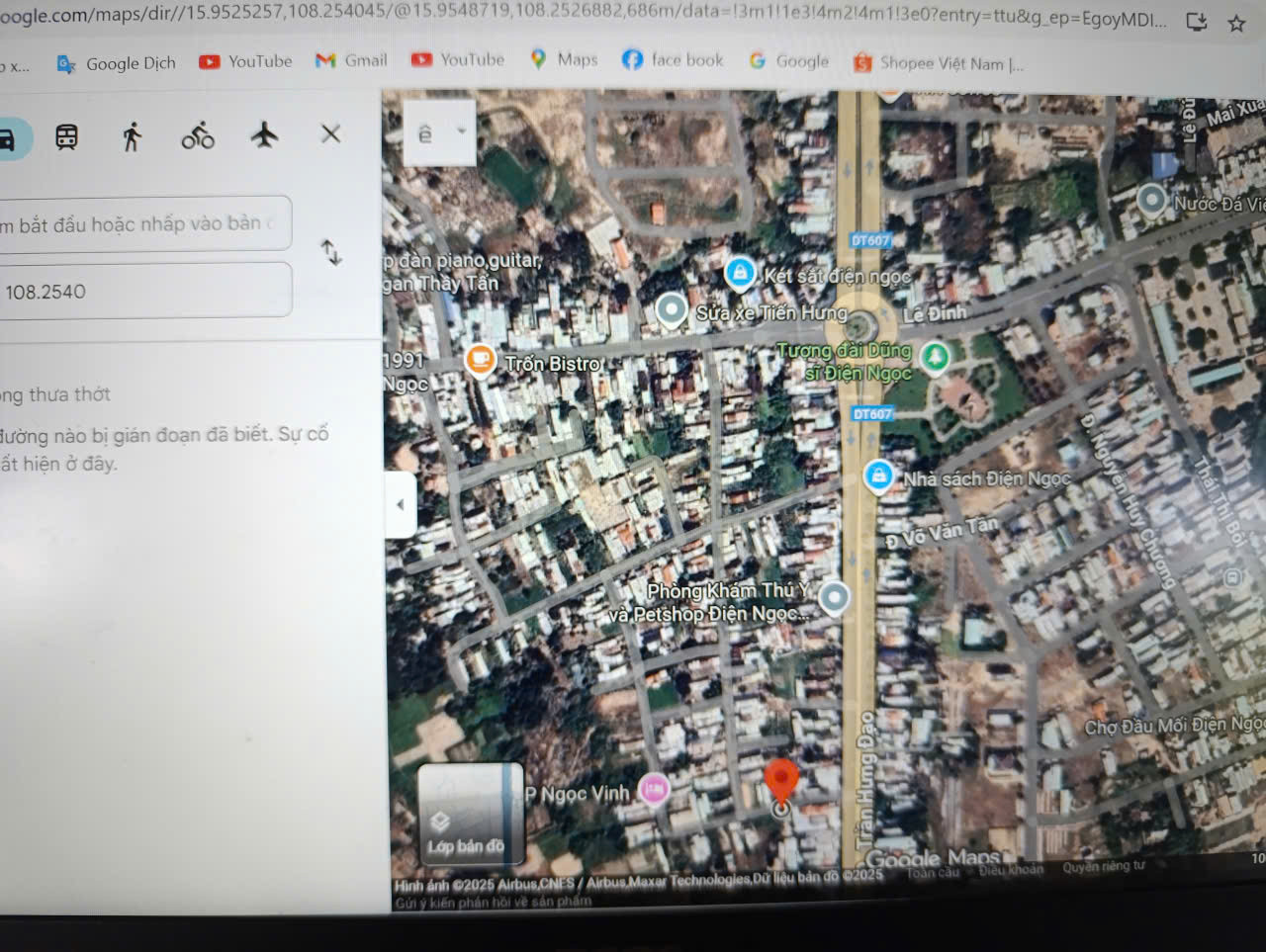
Task: Bookmark this page with the star icon
Action: point(1236,23)
